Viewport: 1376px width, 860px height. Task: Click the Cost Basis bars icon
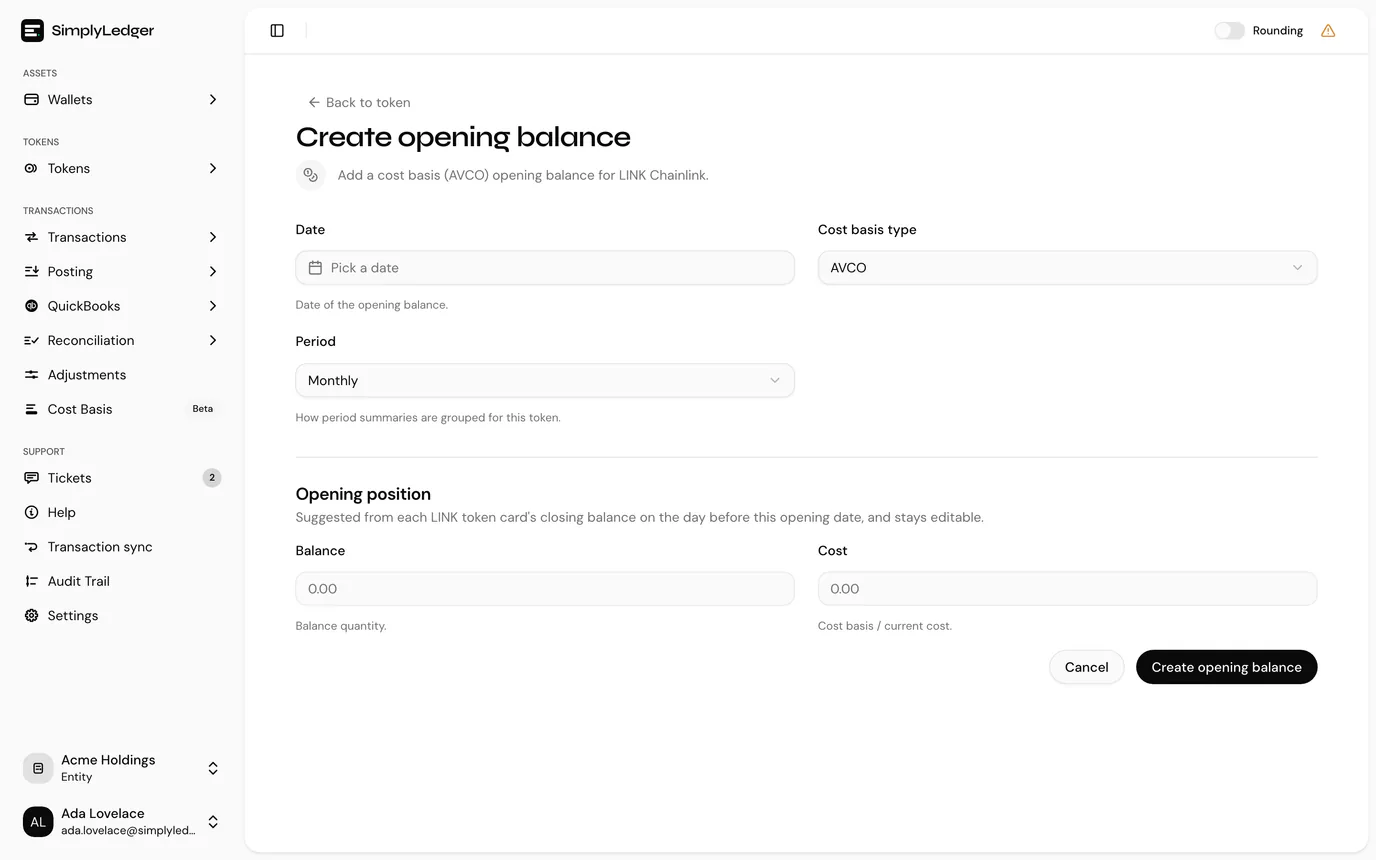pyautogui.click(x=31, y=409)
